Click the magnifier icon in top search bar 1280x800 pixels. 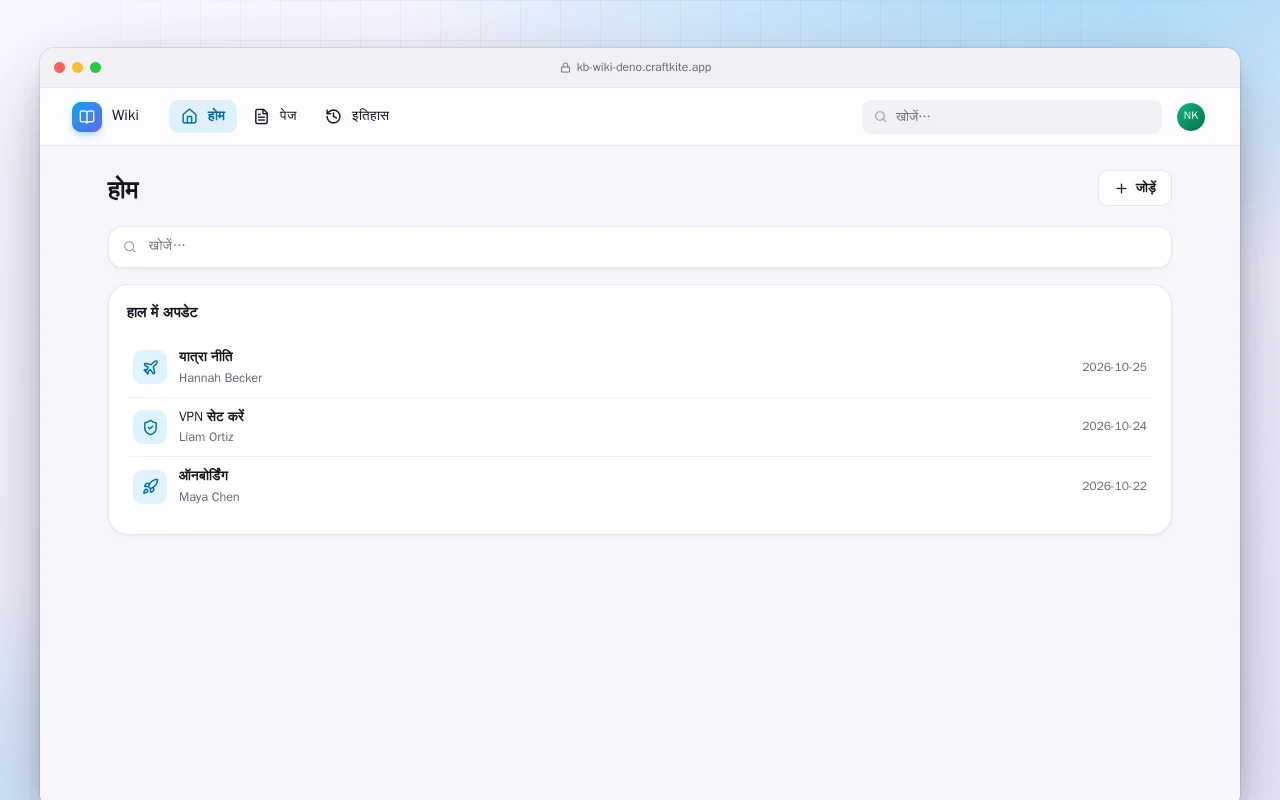(881, 117)
